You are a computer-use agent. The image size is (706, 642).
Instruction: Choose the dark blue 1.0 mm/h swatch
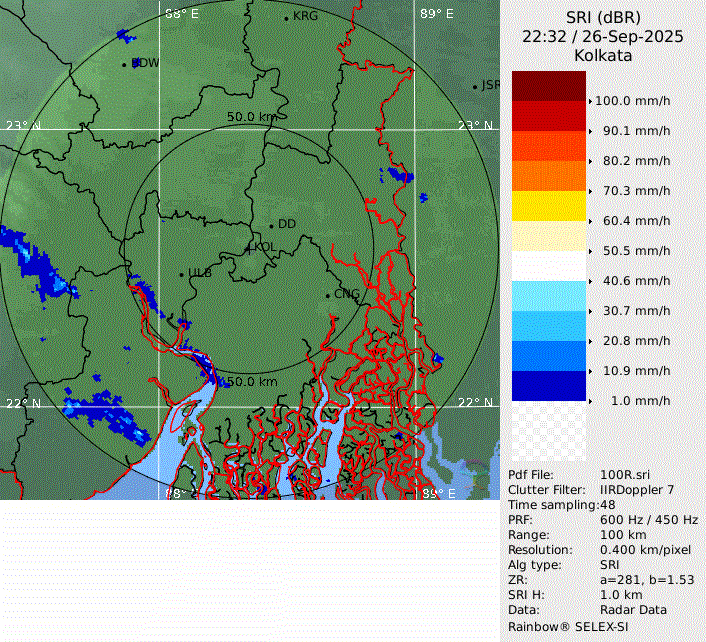[x=548, y=386]
